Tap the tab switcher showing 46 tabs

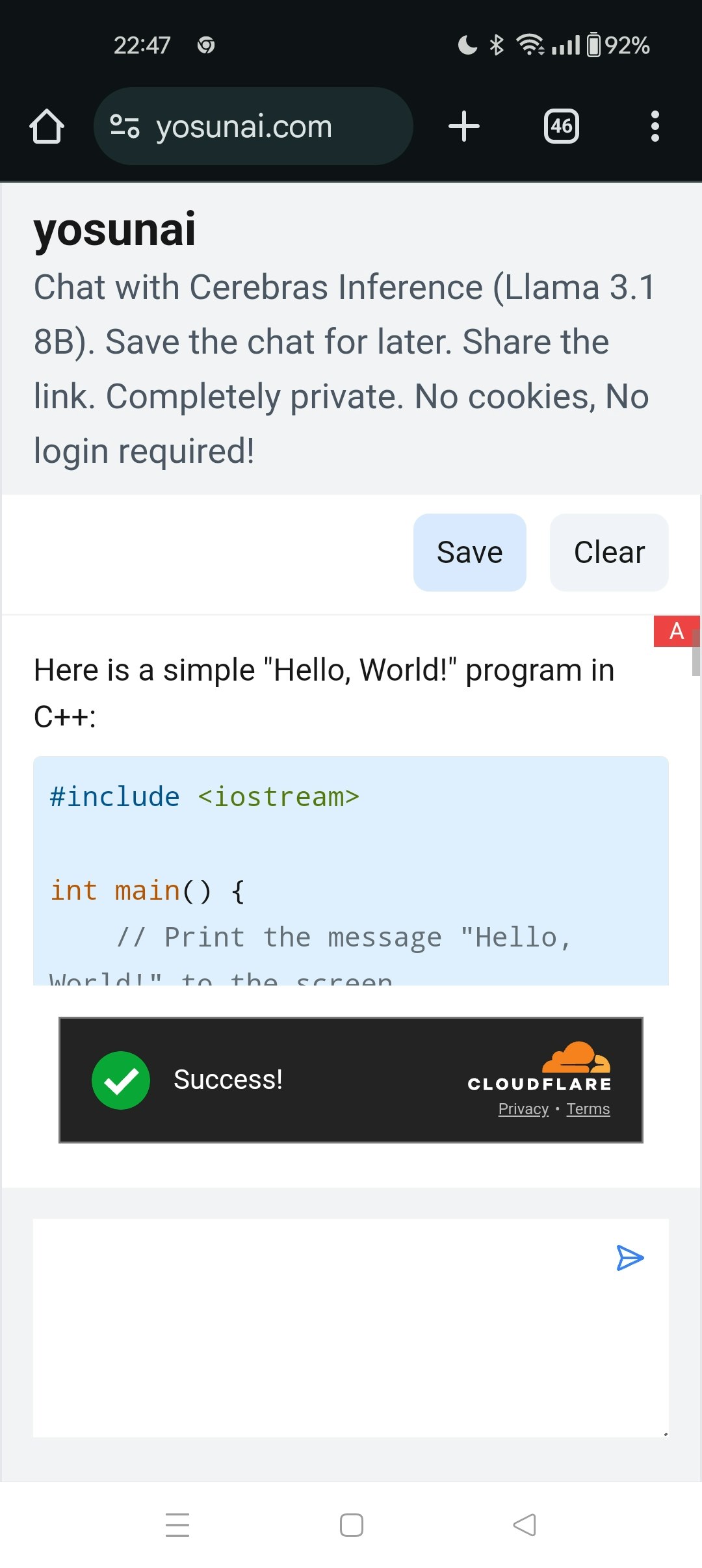[x=561, y=125]
